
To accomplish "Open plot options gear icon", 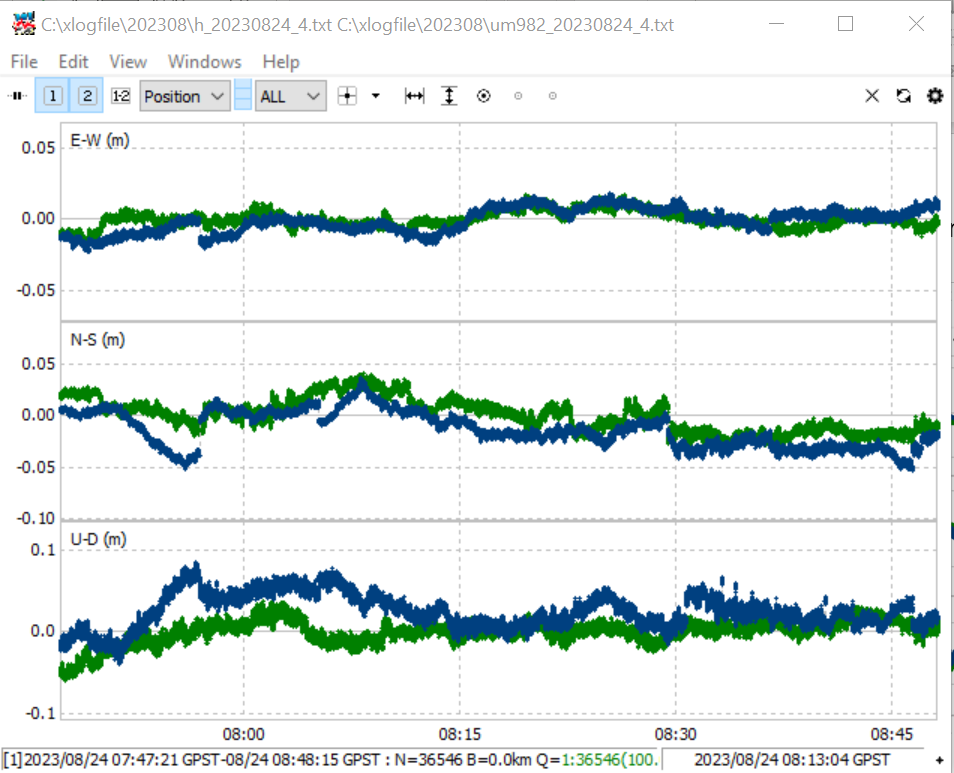I will coord(935,95).
